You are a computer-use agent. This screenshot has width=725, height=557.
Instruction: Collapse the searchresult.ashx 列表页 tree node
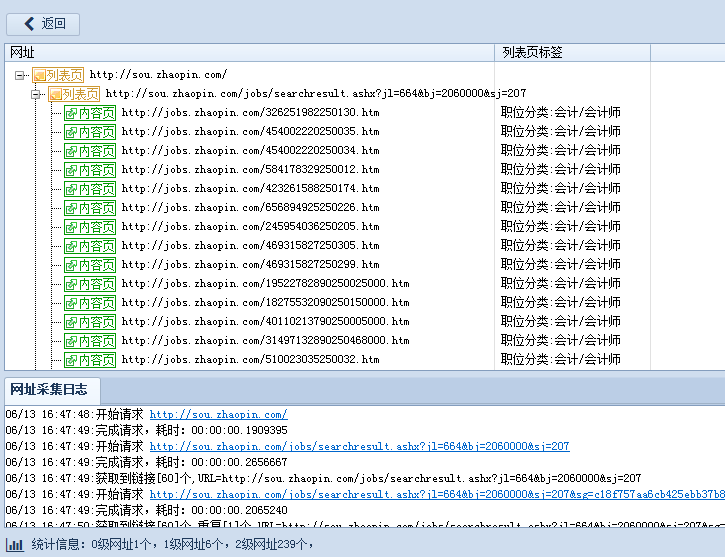click(35, 94)
